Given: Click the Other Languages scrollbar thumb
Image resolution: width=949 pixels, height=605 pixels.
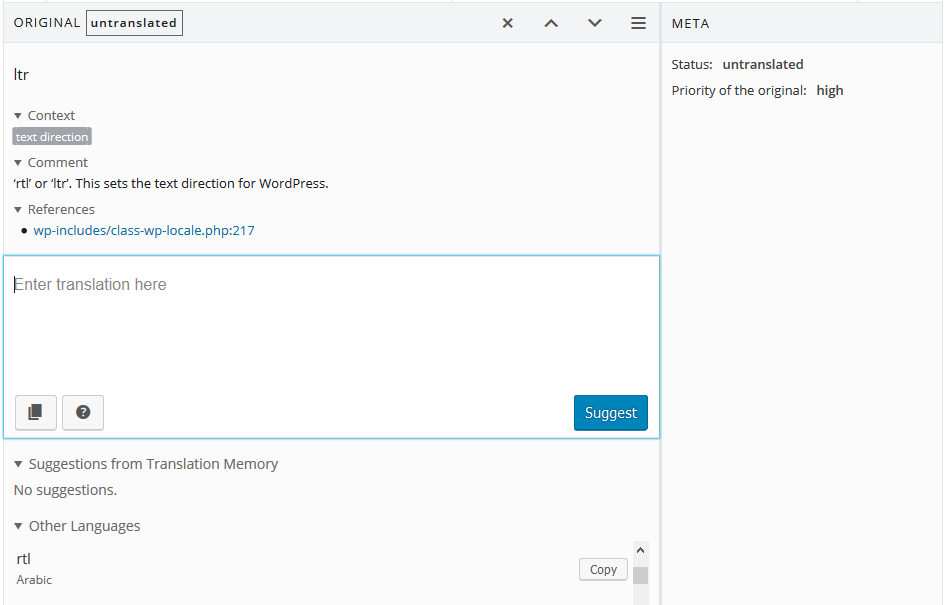Looking at the screenshot, I should (640, 575).
